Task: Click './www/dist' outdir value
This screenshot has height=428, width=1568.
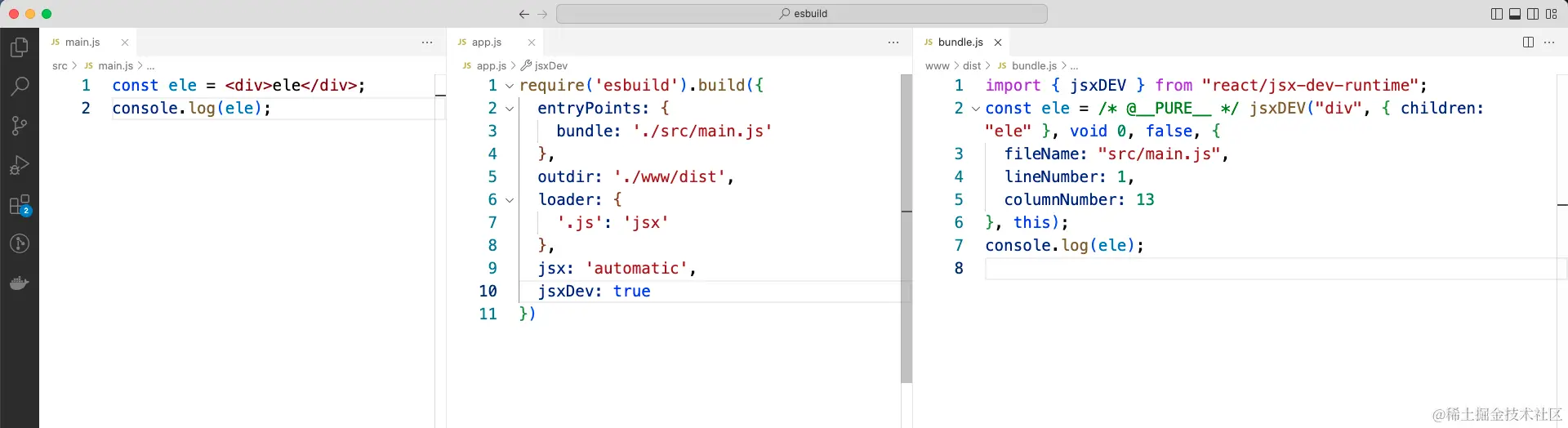Action: [x=670, y=177]
